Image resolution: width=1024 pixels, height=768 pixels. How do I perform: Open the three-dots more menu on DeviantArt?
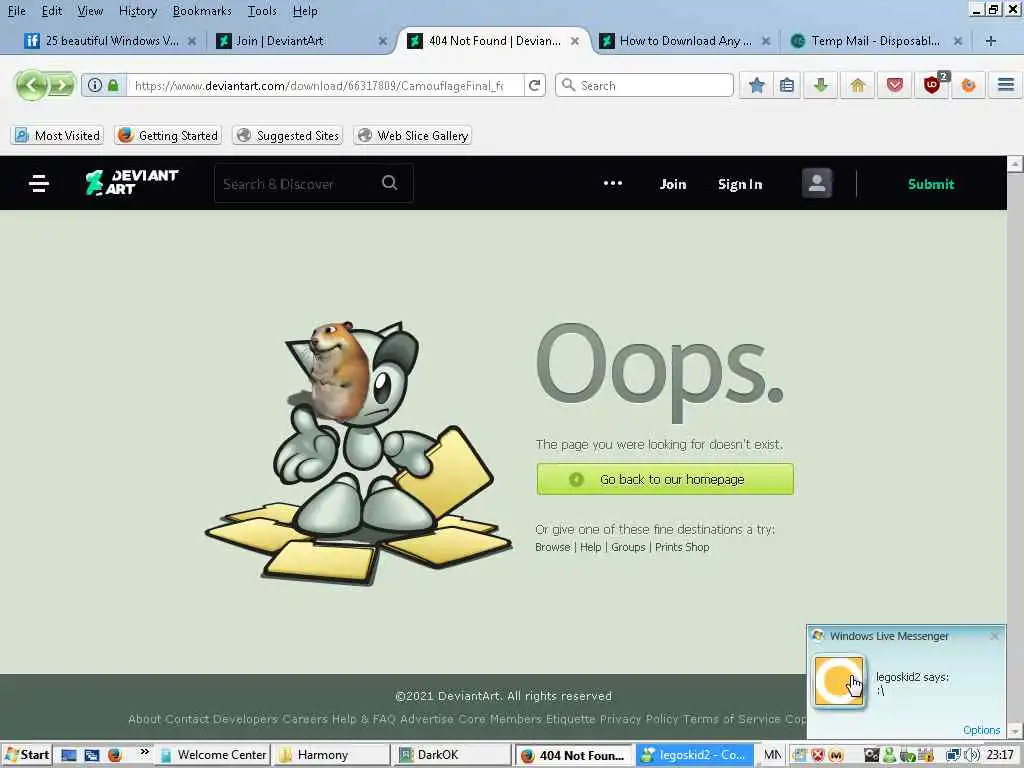tap(613, 184)
